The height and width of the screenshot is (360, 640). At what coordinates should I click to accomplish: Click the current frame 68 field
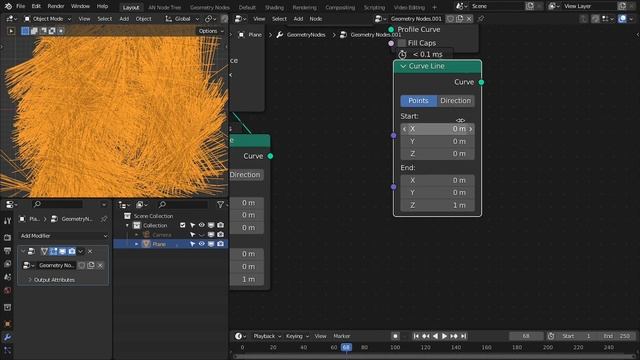(x=526, y=336)
